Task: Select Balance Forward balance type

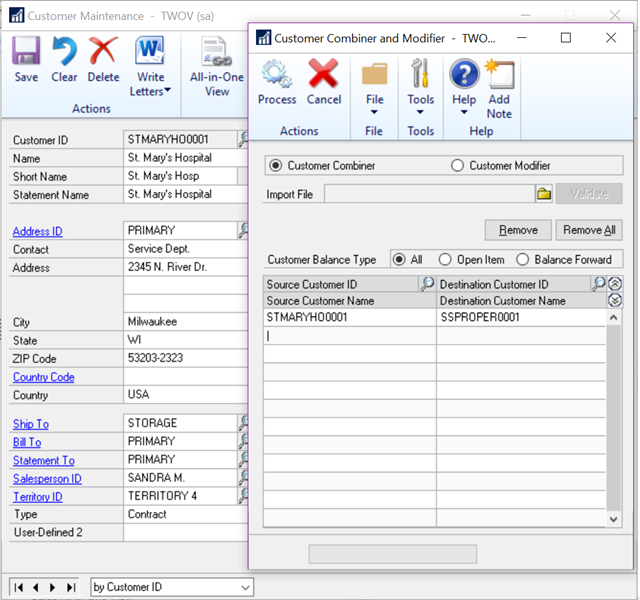Action: pos(522,260)
